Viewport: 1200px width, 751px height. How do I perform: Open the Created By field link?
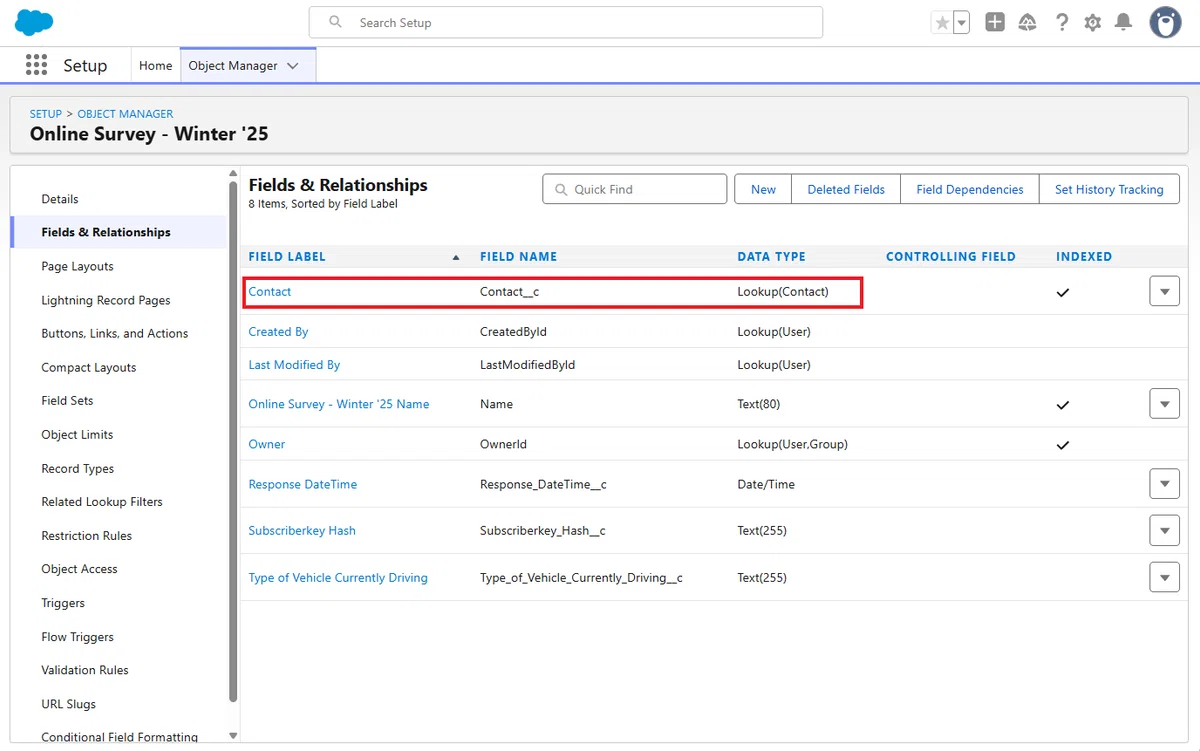click(278, 331)
